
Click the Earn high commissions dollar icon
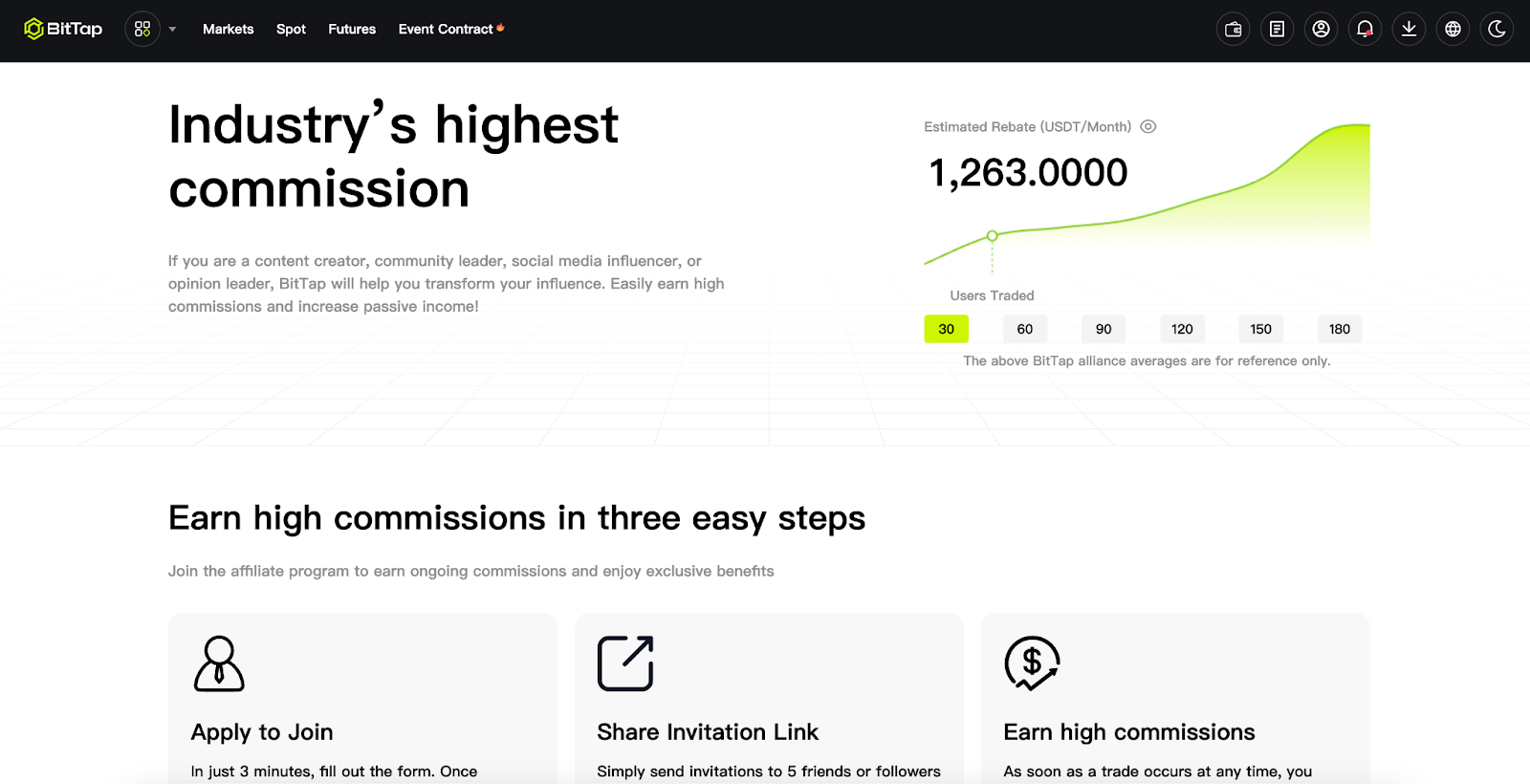coord(1032,664)
